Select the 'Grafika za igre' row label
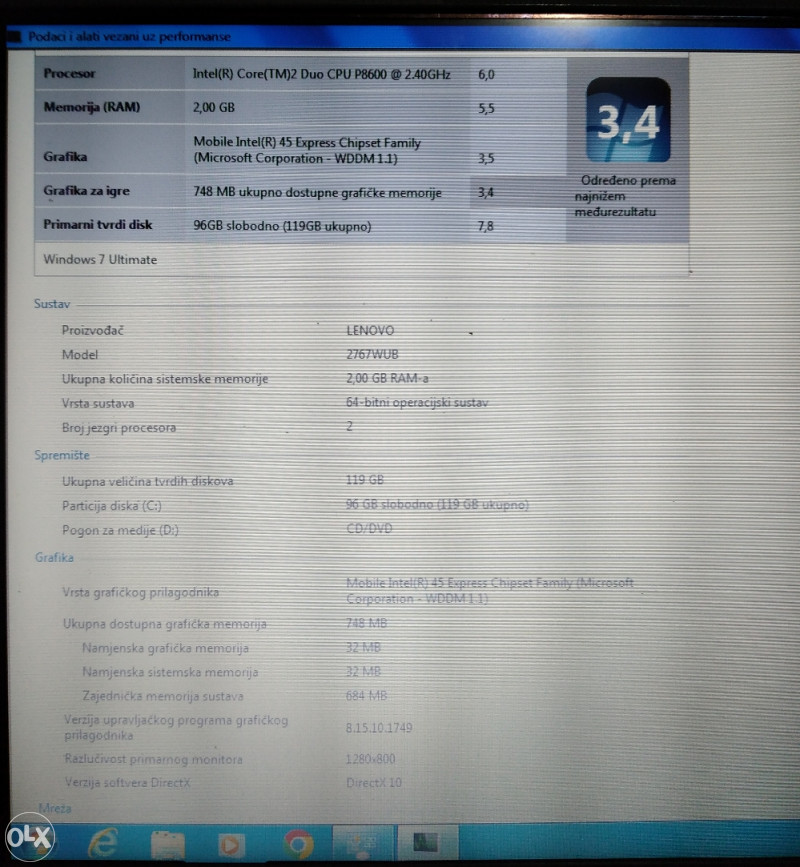 pyautogui.click(x=86, y=191)
